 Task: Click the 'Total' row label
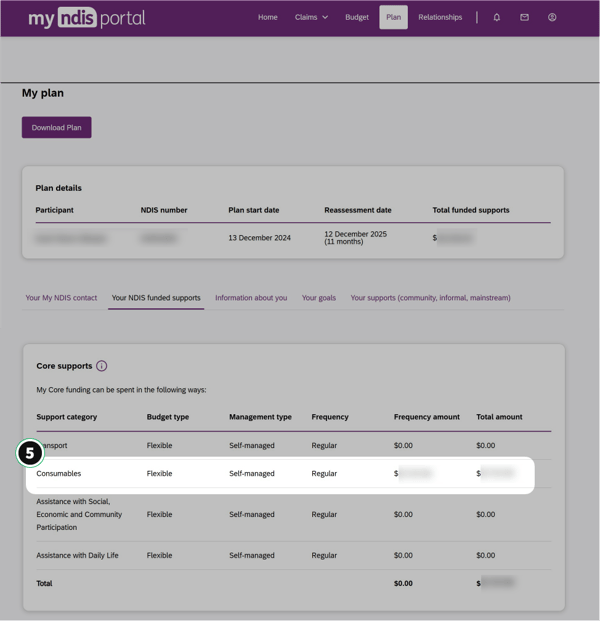pos(44,583)
